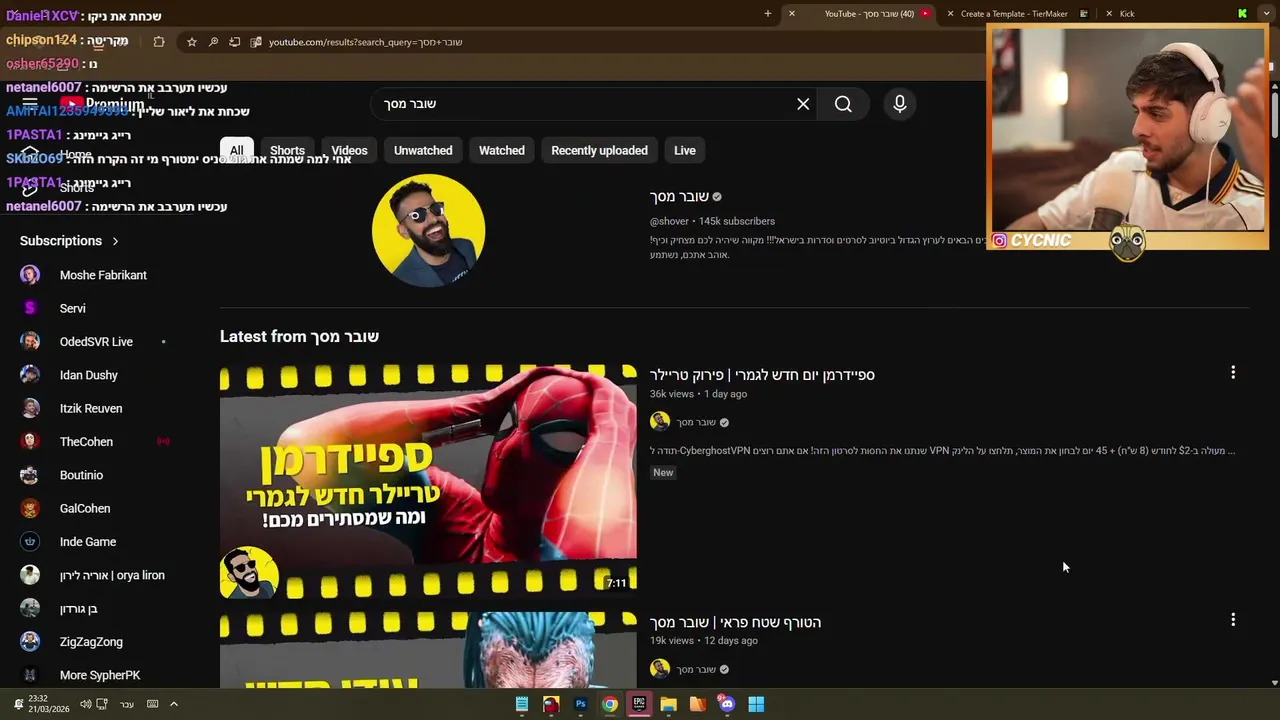1280x720 pixels.
Task: Open More SypherPK channel in sidebar
Action: click(100, 675)
